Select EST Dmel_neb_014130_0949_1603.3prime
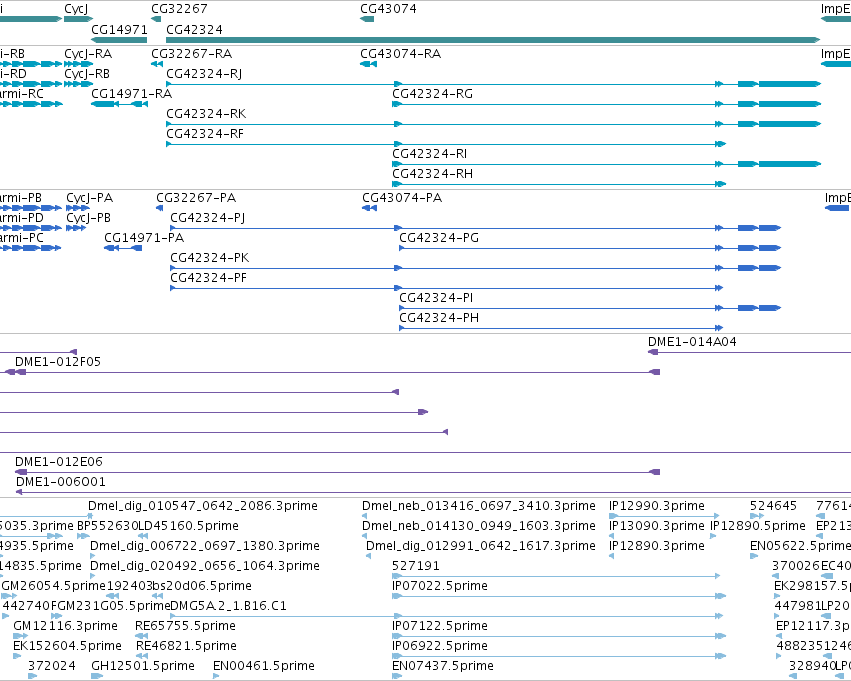 [x=479, y=526]
